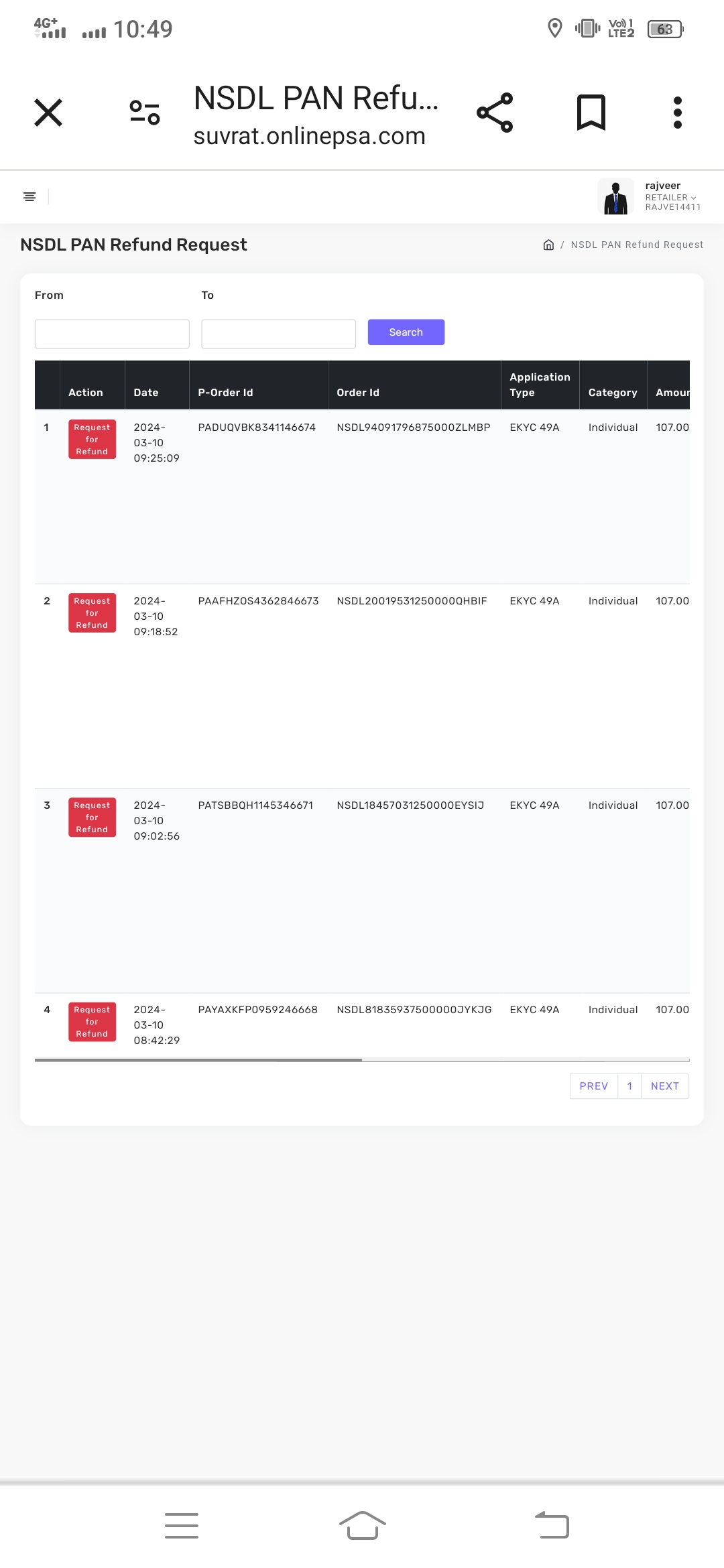
Task: Open site settings tune icon
Action: coord(145,113)
